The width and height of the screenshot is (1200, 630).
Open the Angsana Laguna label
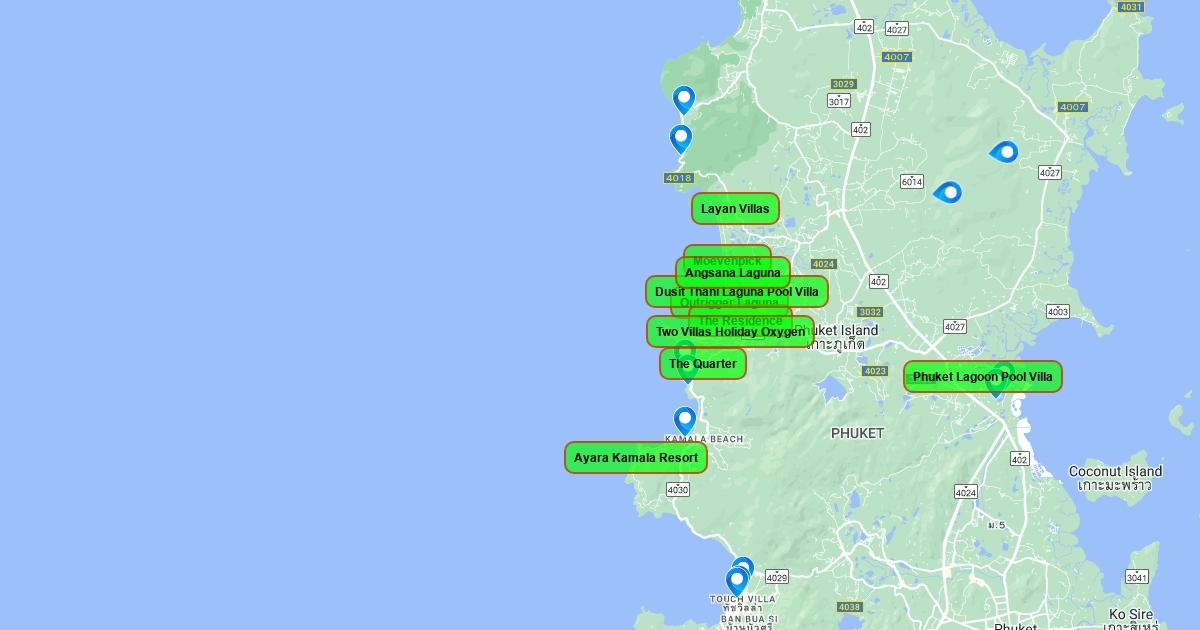tap(733, 273)
